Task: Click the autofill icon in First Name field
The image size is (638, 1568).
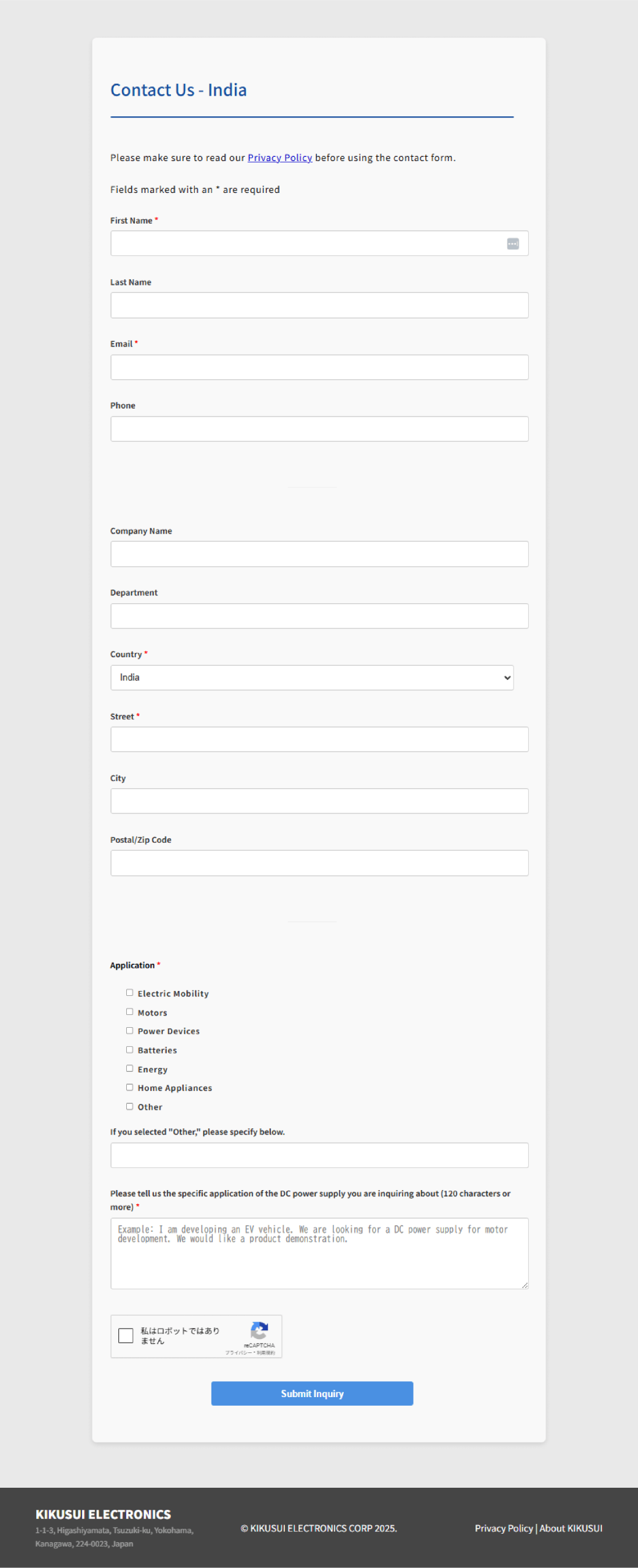Action: coord(513,244)
